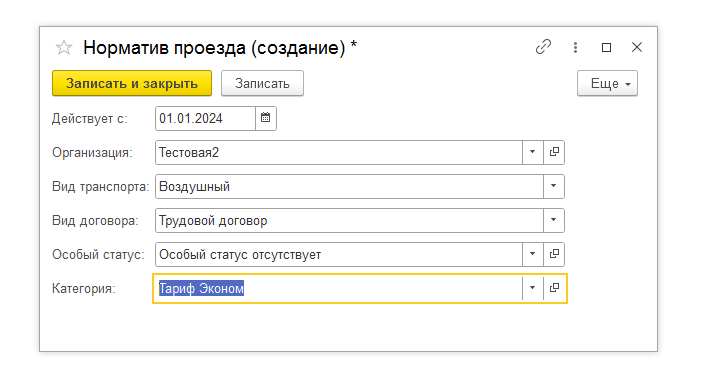Click the Особый статус: label

point(98,254)
